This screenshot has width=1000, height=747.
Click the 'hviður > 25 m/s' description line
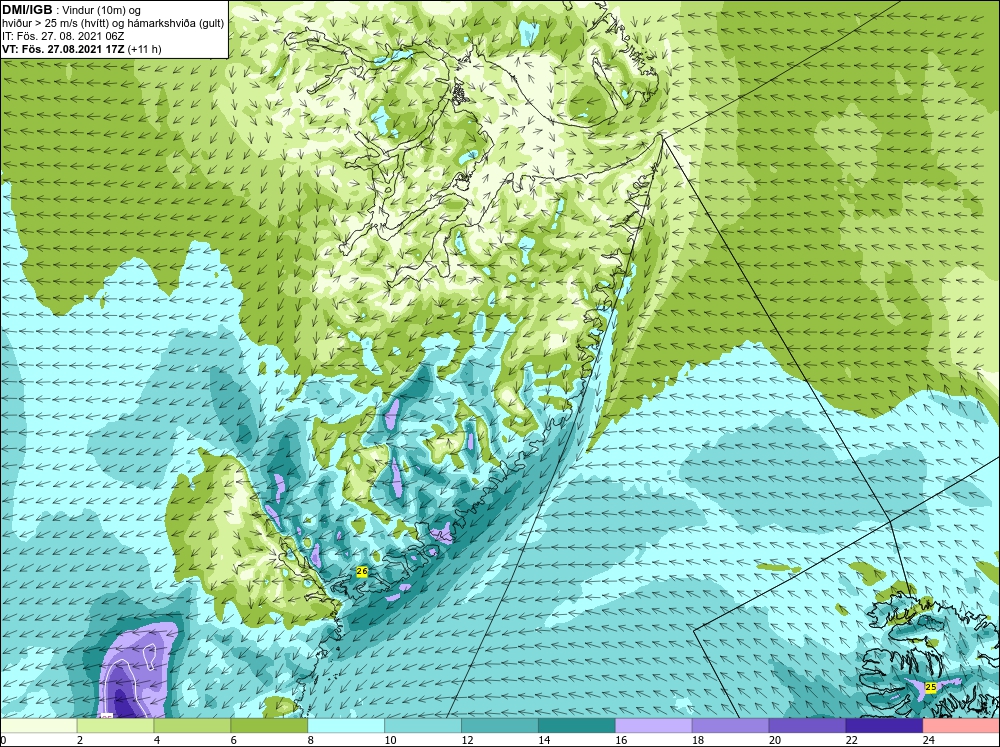click(113, 24)
